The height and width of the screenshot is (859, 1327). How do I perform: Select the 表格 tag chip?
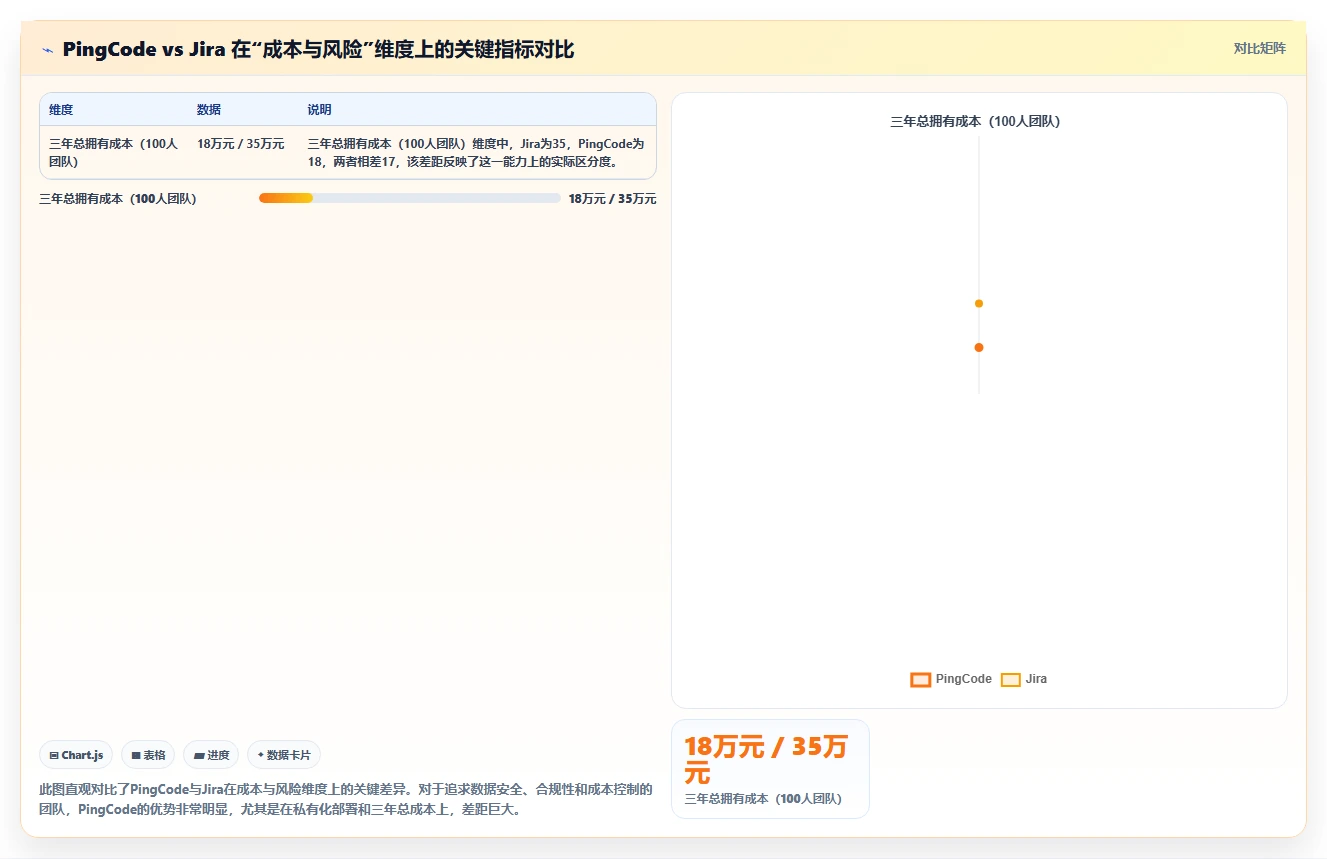(148, 755)
